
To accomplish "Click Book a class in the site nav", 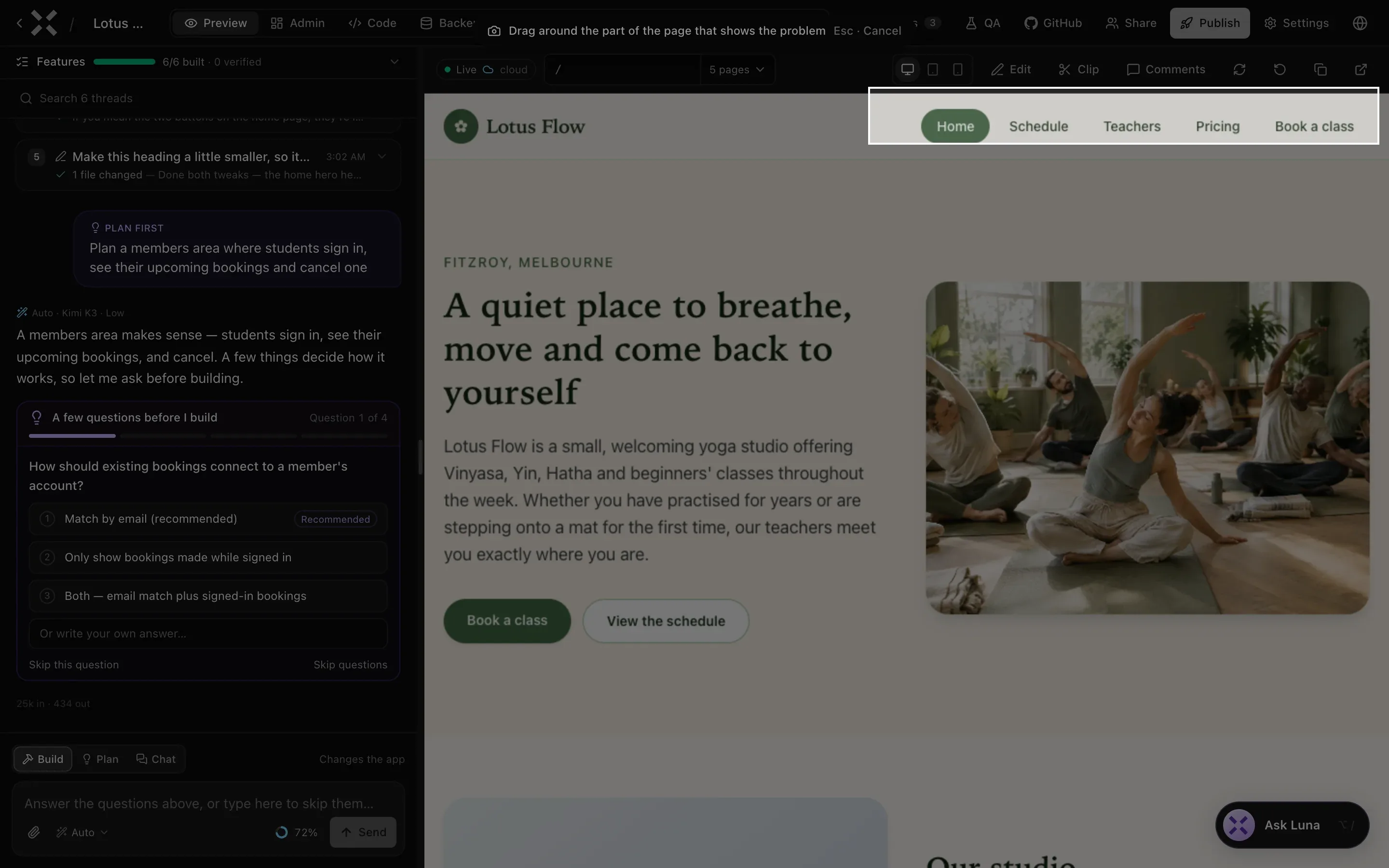I will click(x=1314, y=126).
